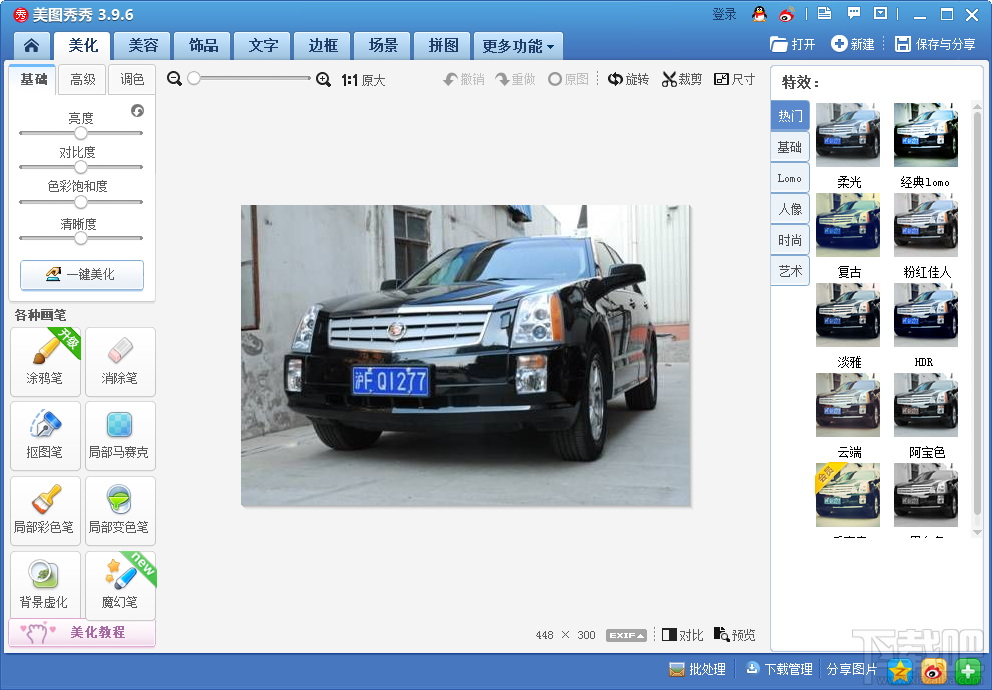Toggle 原图 original image view

tap(568, 79)
